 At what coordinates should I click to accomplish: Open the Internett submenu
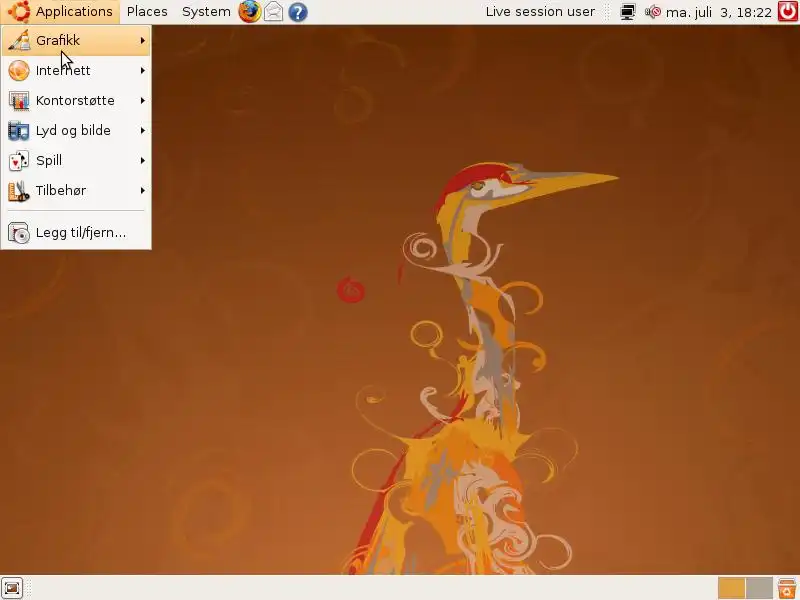tap(76, 70)
